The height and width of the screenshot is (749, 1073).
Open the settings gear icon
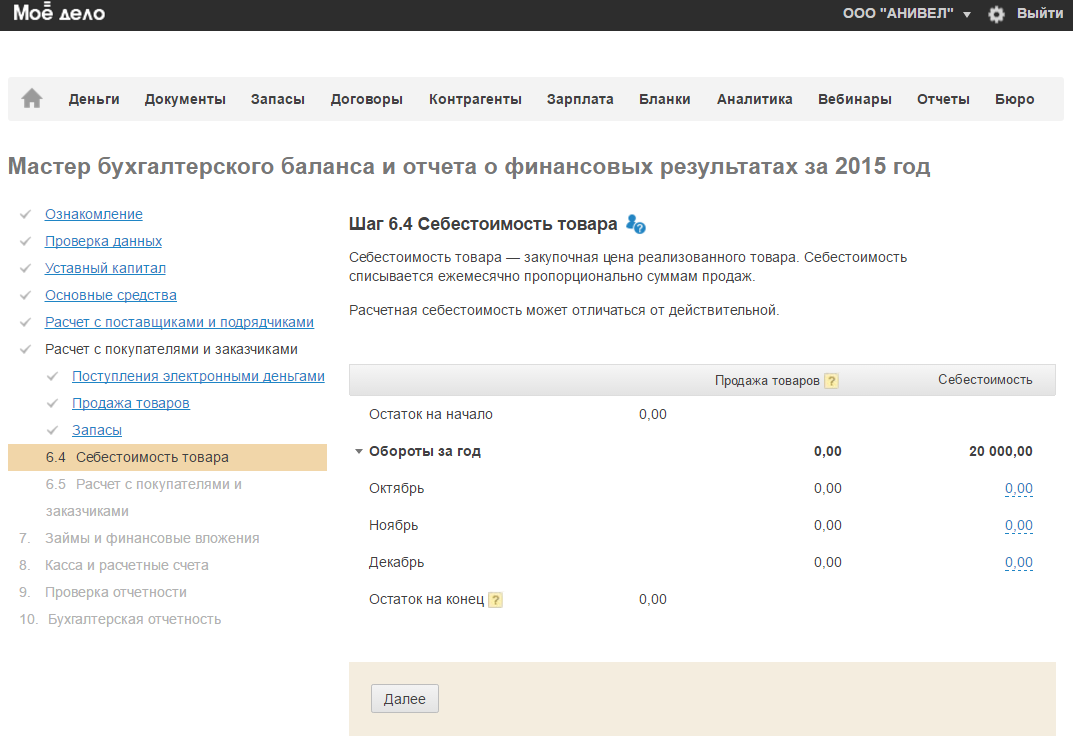point(996,14)
